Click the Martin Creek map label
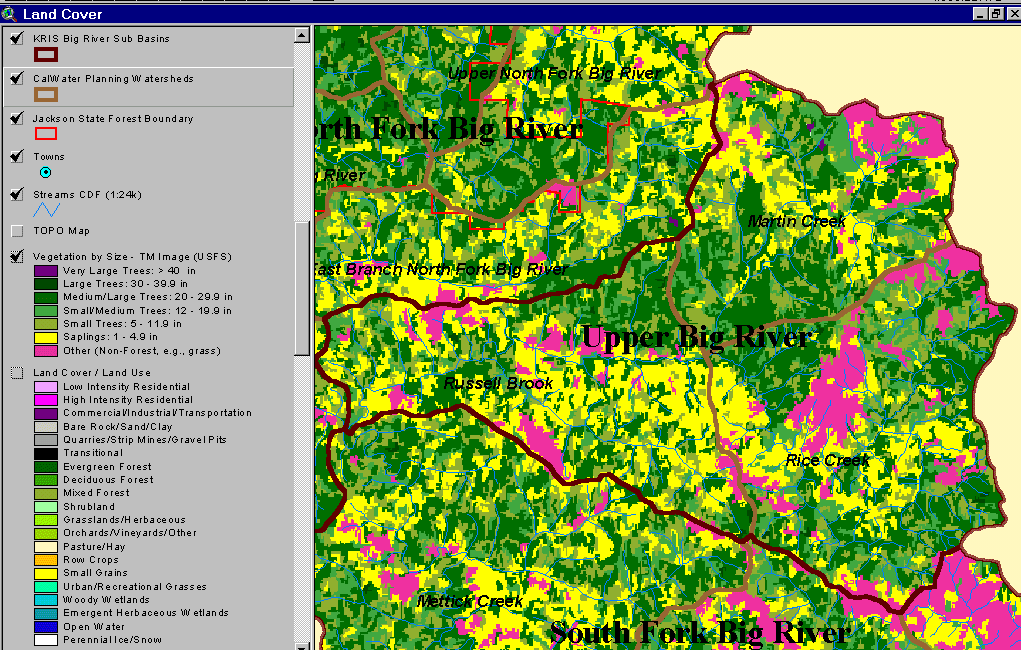1021x650 pixels. [796, 221]
